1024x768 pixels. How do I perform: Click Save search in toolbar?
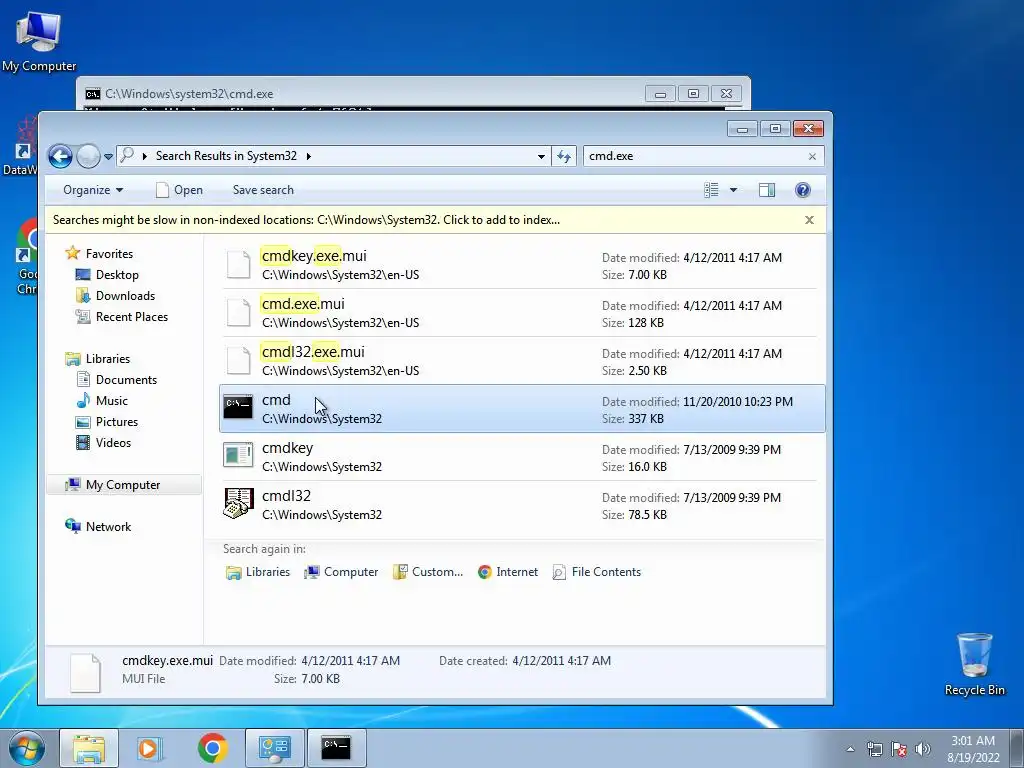263,190
